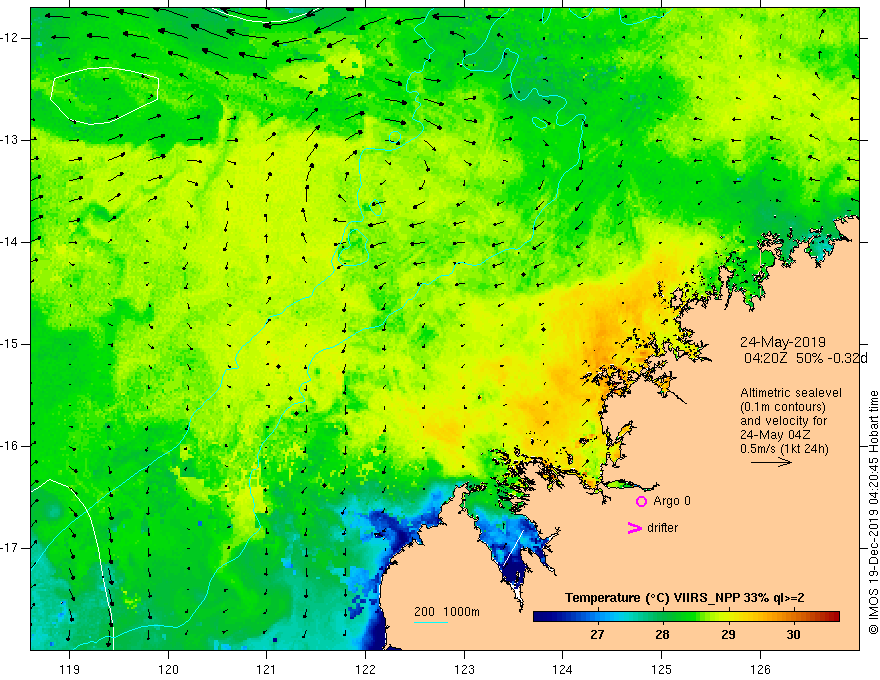Click the longitude axis label 126

760,669
